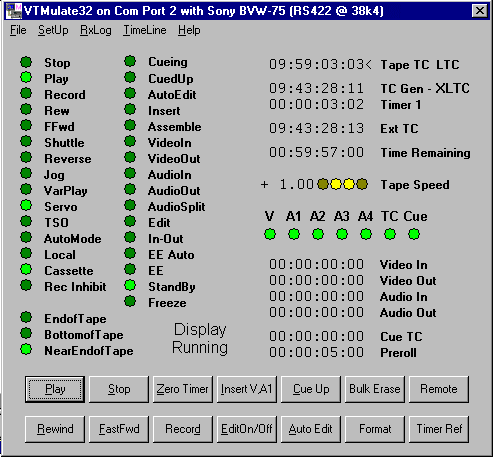
Task: Click the Local status LED
Action: click(x=26, y=253)
